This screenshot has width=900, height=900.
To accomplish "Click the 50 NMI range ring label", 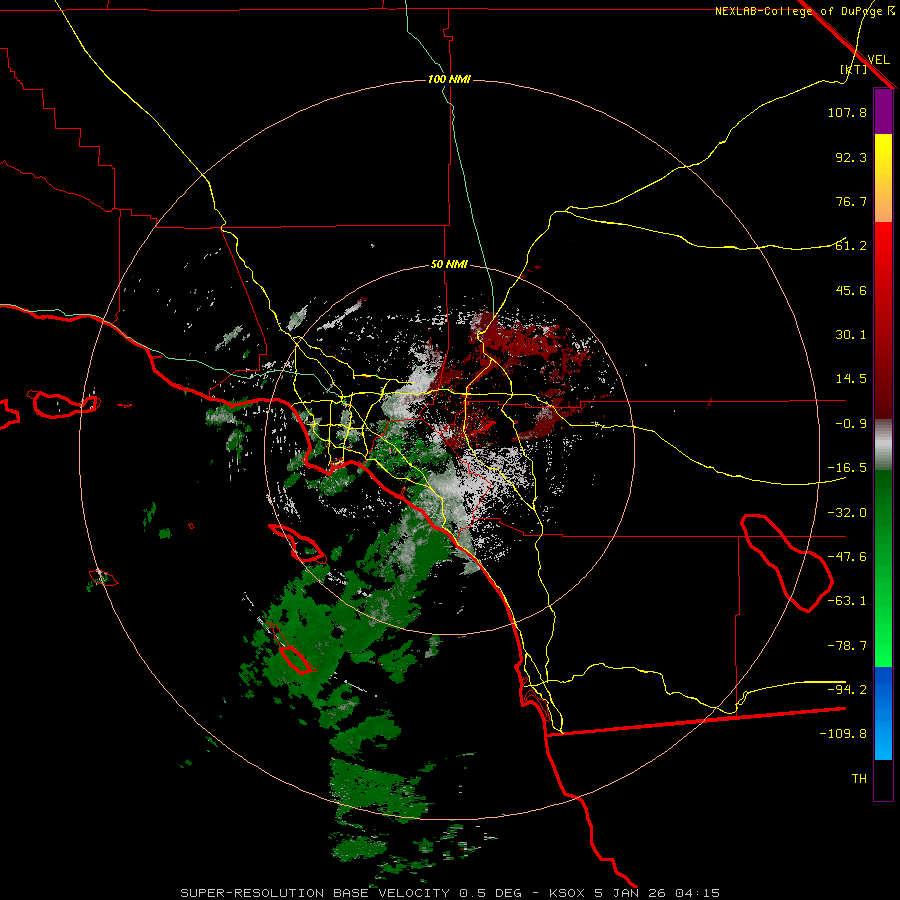I will [449, 264].
